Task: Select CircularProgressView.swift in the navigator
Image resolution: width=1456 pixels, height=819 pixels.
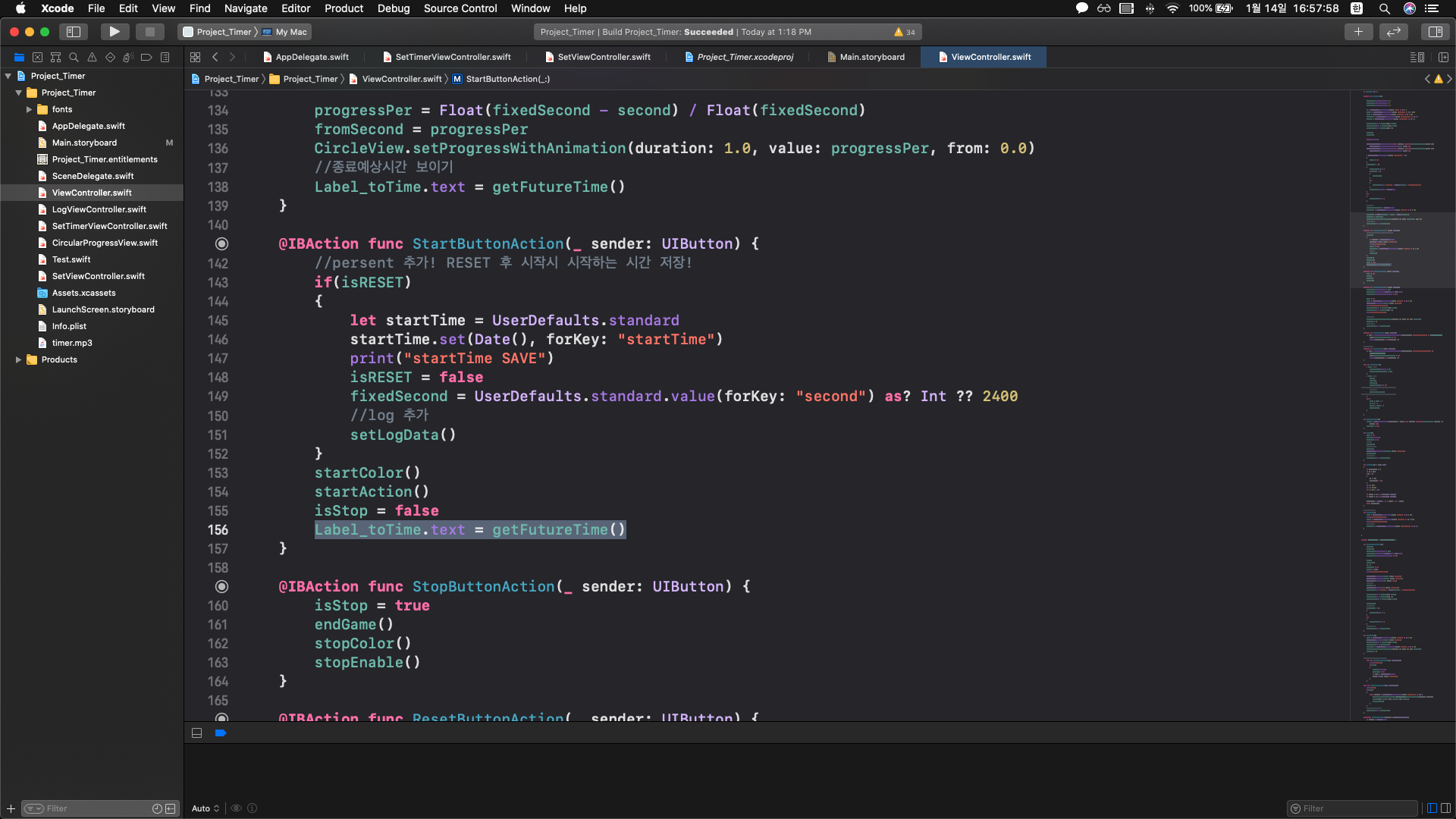Action: click(x=105, y=243)
